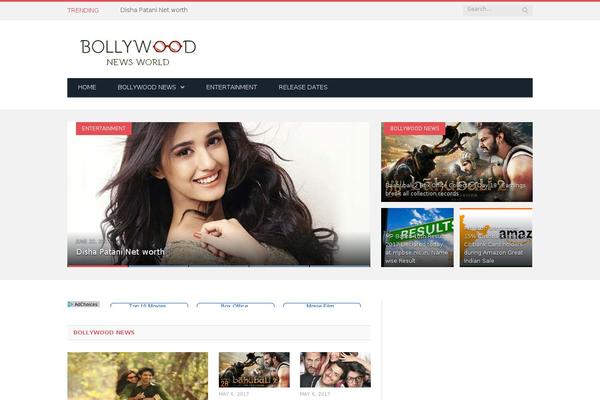
Task: Go to the HOME menu item
Action: [87, 87]
